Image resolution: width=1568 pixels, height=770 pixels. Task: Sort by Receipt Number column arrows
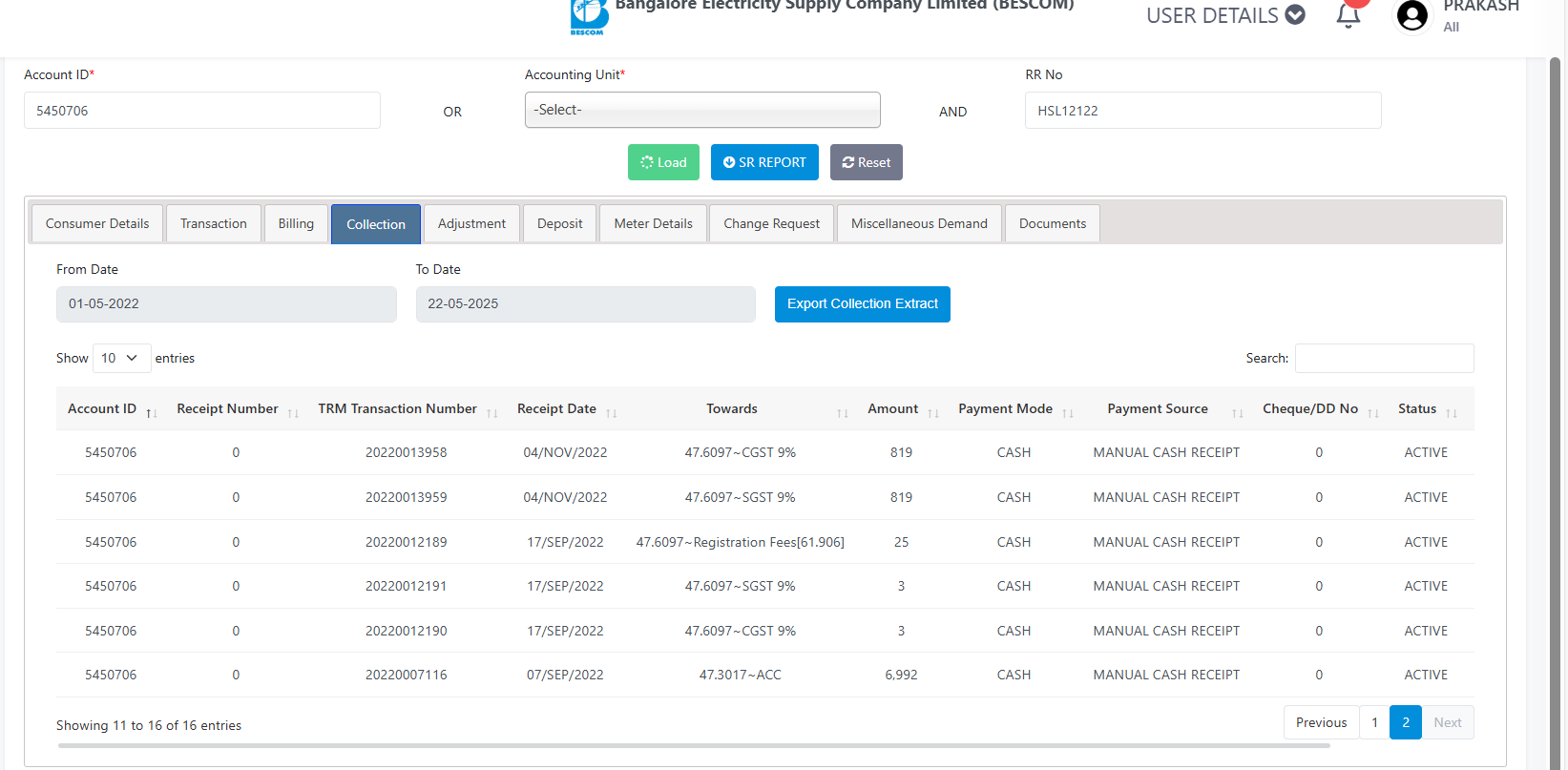(293, 413)
